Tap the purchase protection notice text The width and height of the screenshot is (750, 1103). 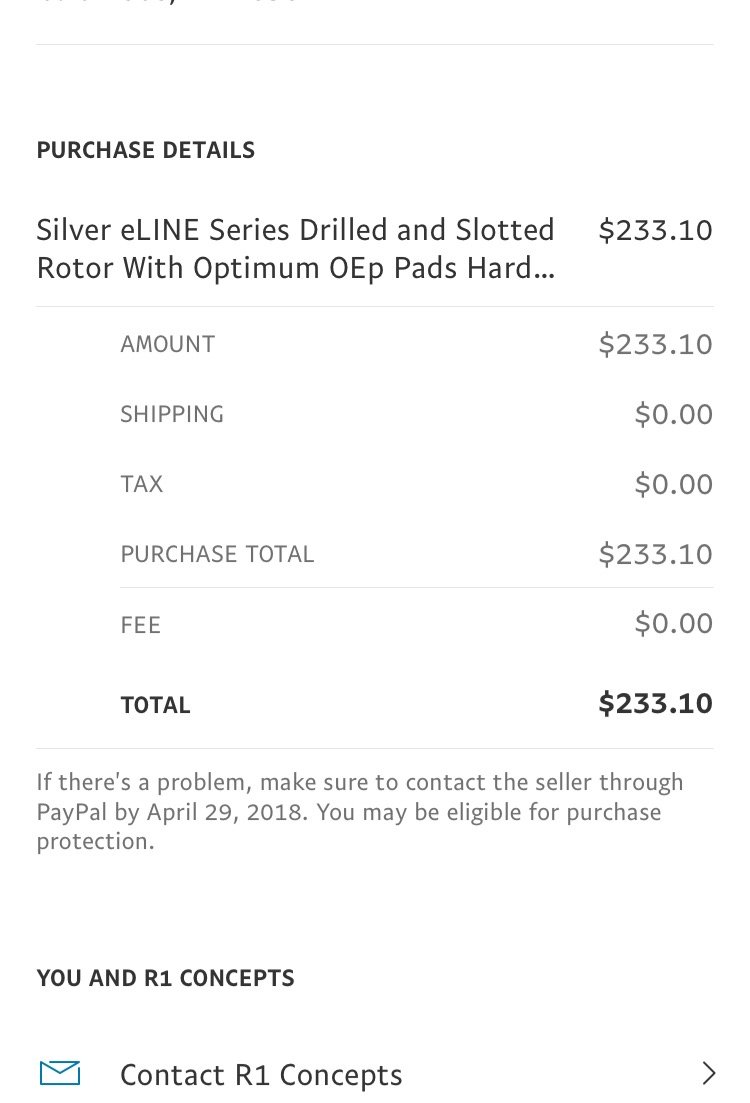360,812
